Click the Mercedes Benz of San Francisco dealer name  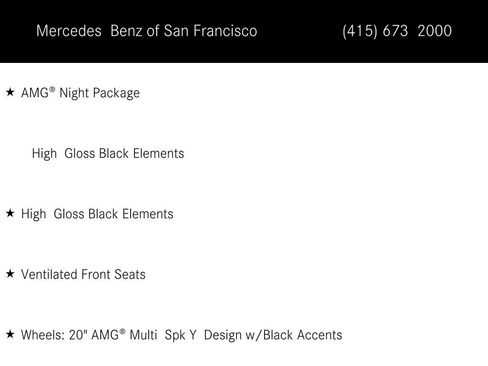147,31
